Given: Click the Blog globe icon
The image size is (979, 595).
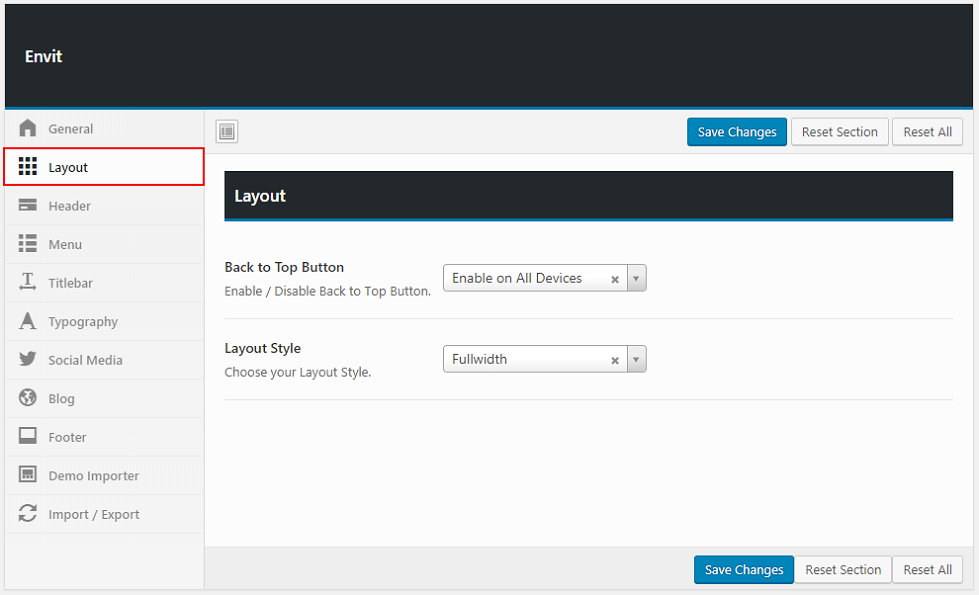Looking at the screenshot, I should pos(28,399).
